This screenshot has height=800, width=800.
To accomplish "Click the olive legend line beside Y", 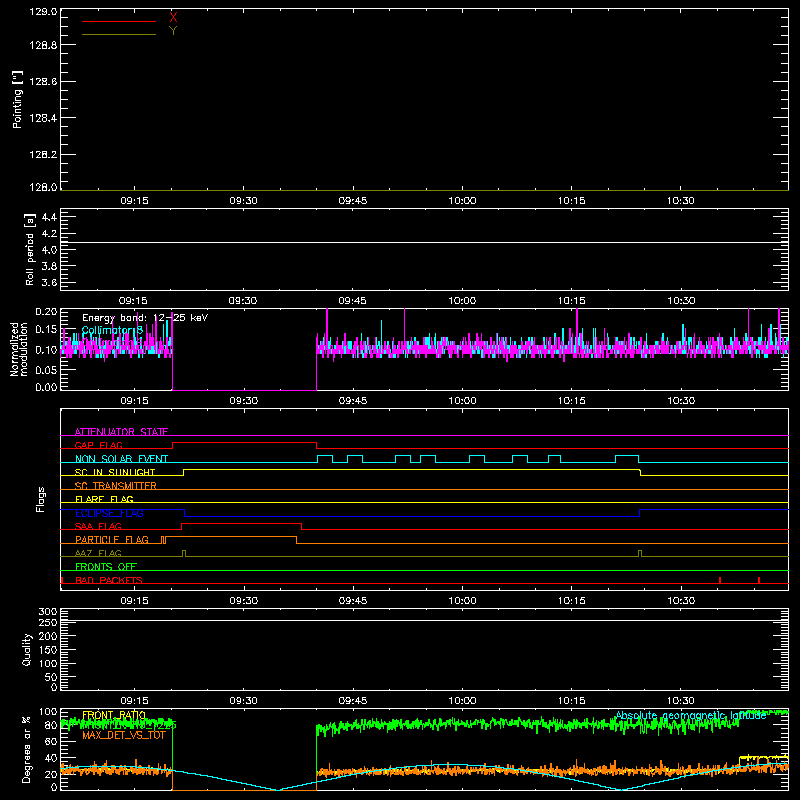I will click(119, 35).
